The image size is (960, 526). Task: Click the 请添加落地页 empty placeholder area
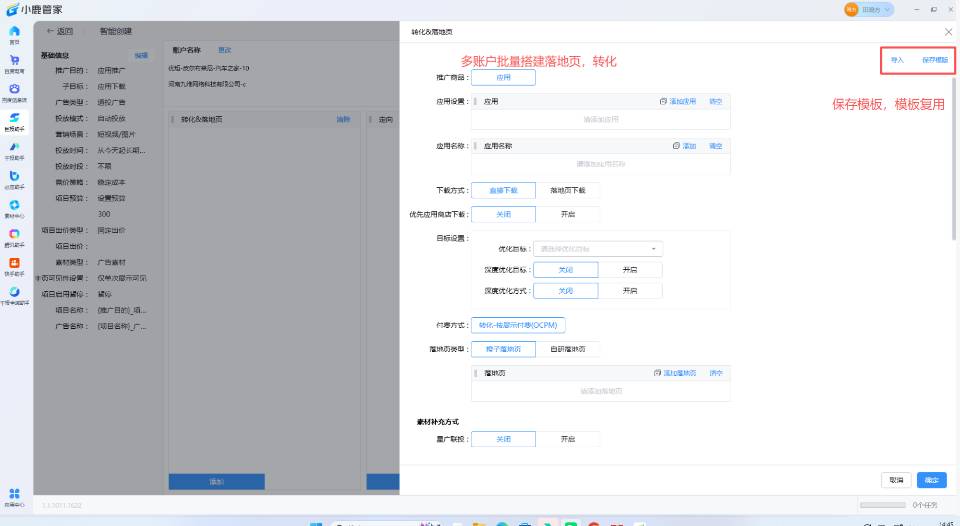coord(601,391)
